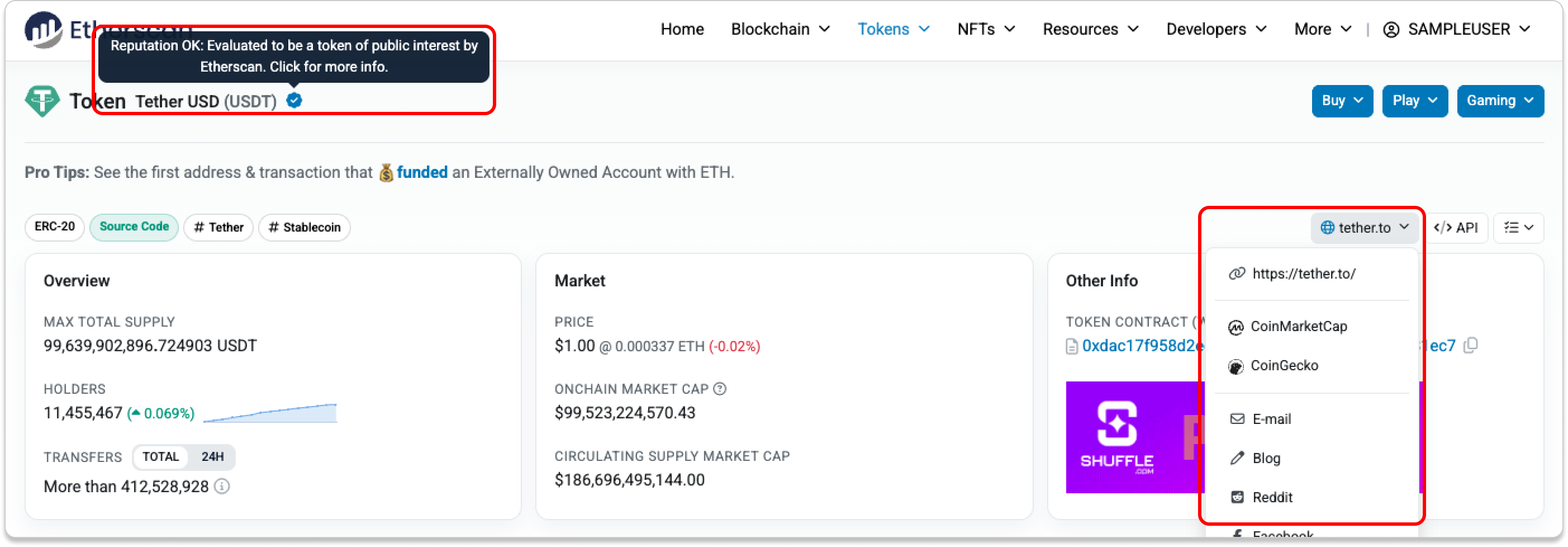Open the Gaming dropdown
Viewport: 1568px width, 547px height.
[1499, 101]
